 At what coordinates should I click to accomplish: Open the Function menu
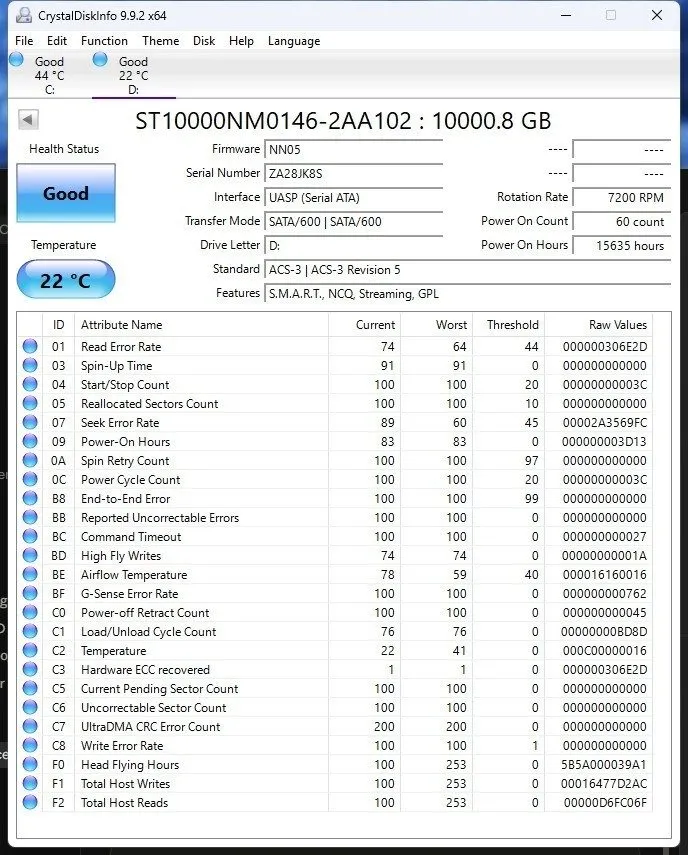(x=104, y=41)
